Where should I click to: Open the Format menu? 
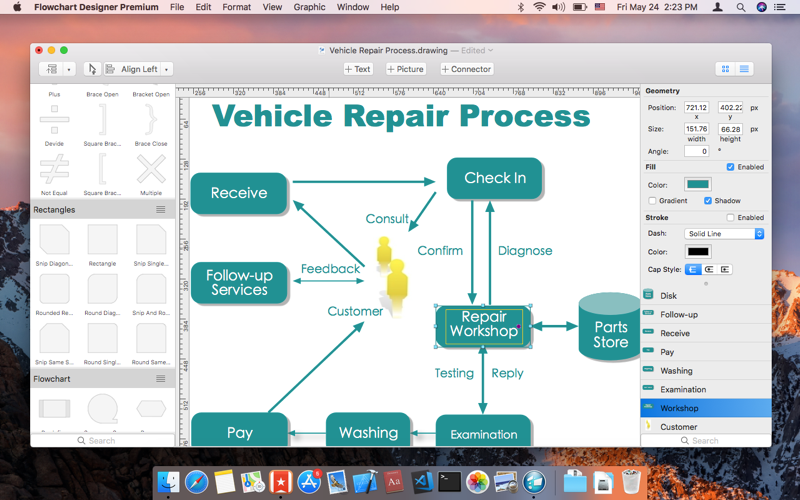tap(236, 7)
